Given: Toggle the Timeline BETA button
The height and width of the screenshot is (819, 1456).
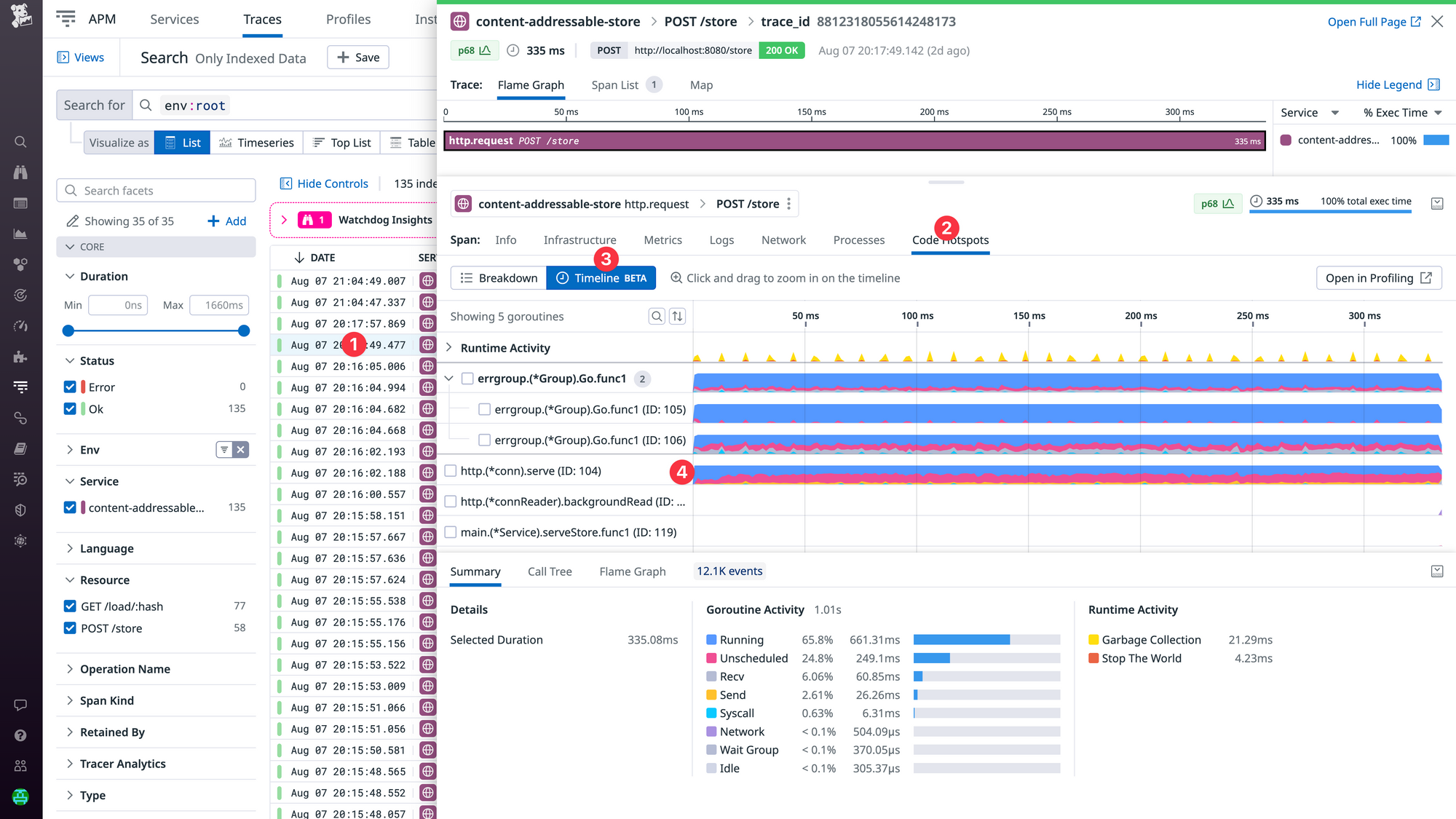Looking at the screenshot, I should click(600, 278).
